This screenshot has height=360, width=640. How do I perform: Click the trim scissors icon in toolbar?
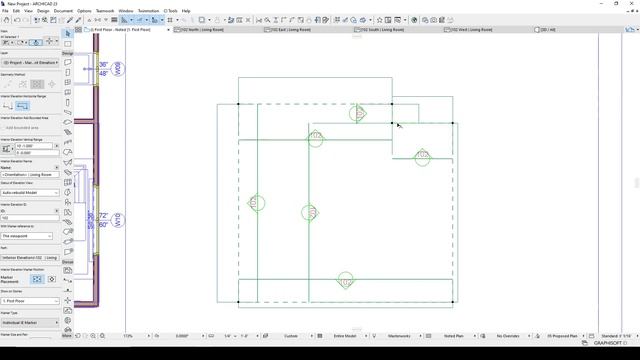pyautogui.click(x=259, y=20)
